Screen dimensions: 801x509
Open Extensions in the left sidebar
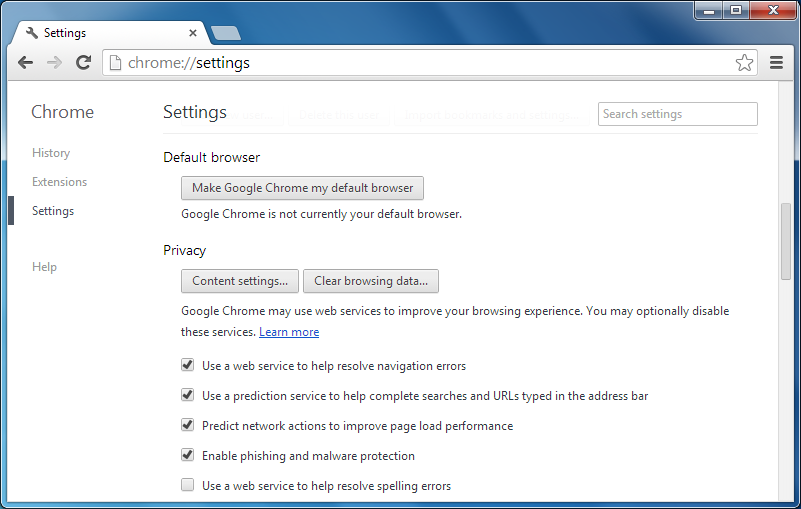tap(59, 182)
